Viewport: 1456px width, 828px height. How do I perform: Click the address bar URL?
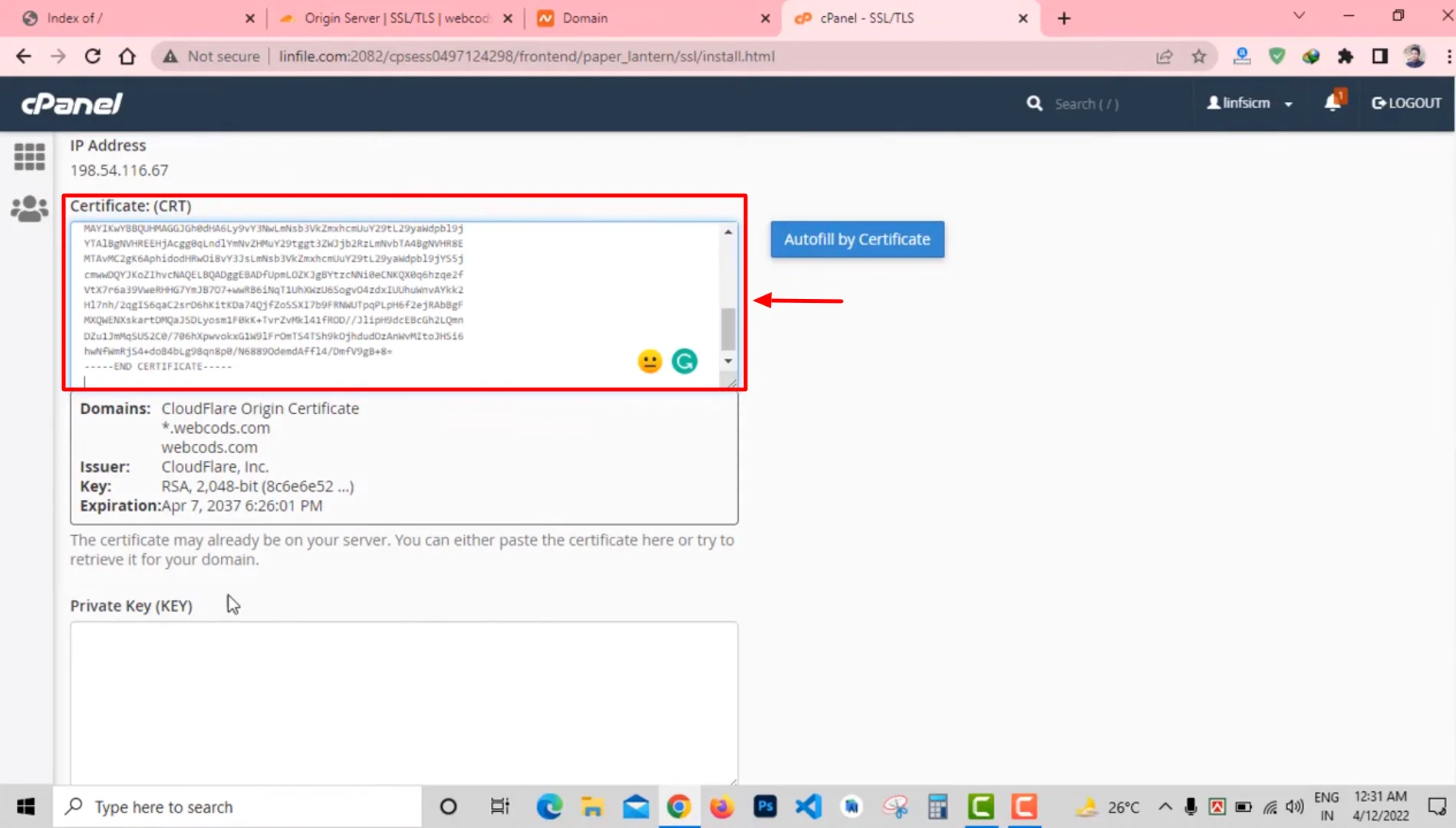[x=526, y=56]
